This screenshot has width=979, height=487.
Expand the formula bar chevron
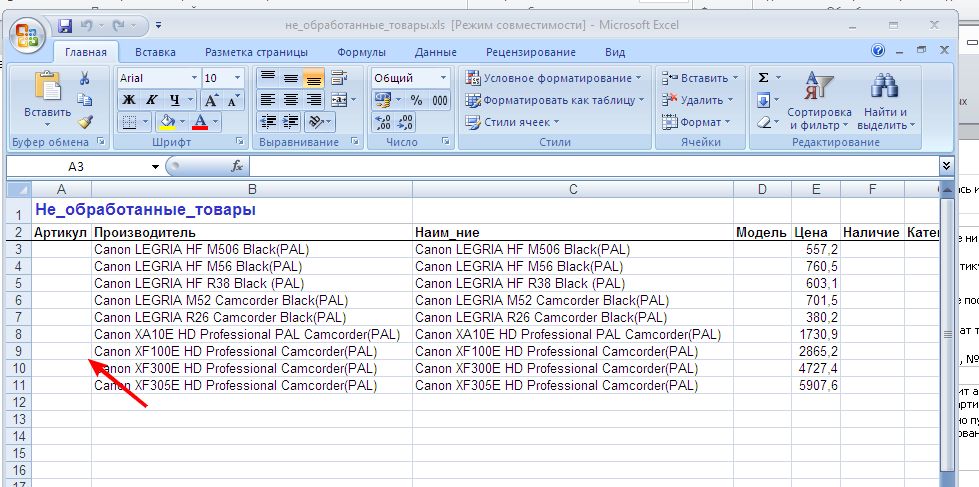coord(947,165)
